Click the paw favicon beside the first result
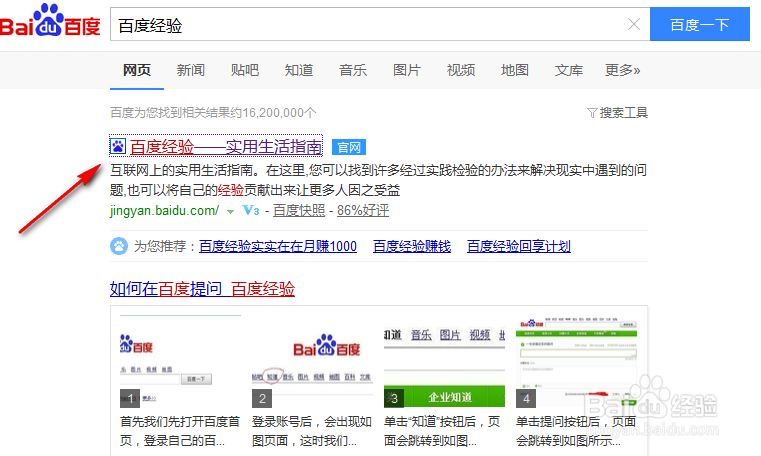Image resolution: width=761 pixels, height=456 pixels. point(118,146)
